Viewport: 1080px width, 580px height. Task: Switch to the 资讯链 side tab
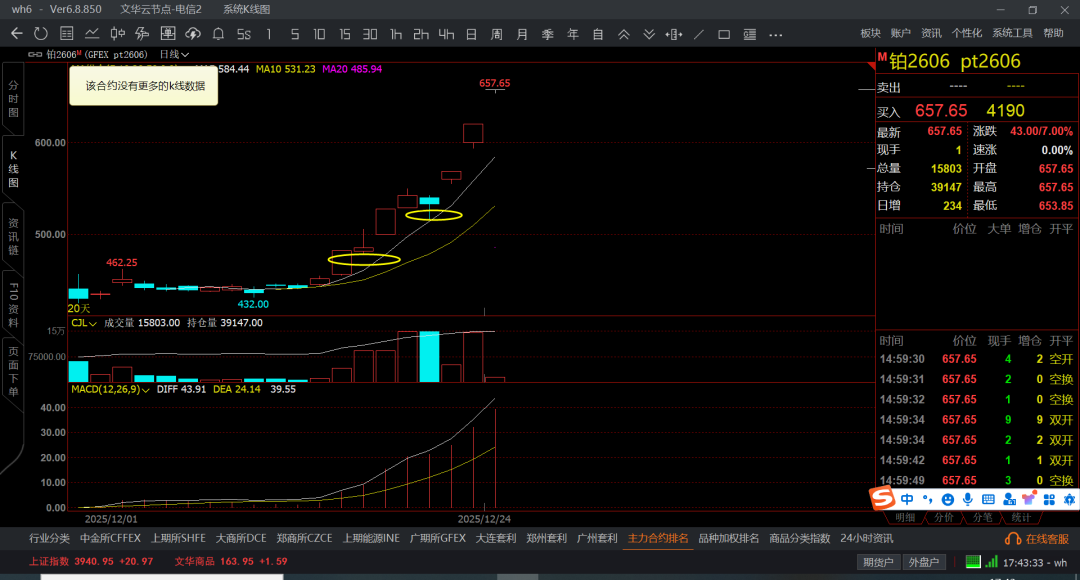(x=13, y=236)
